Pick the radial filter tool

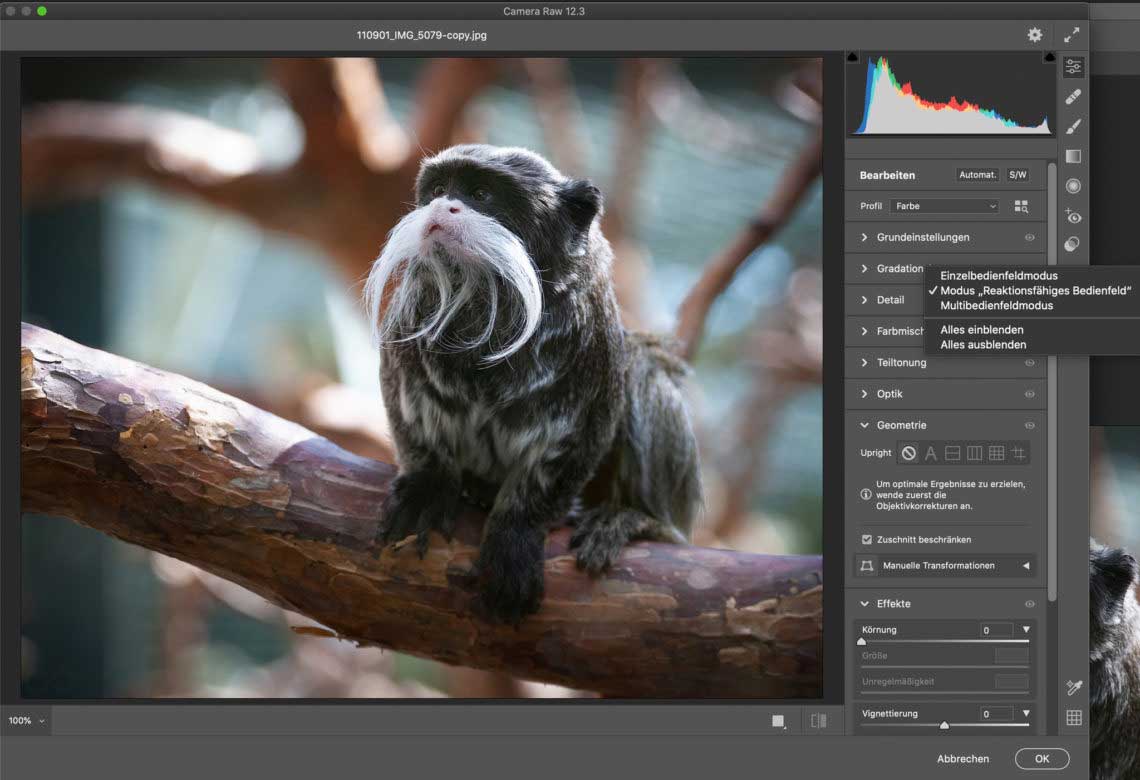coord(1074,186)
